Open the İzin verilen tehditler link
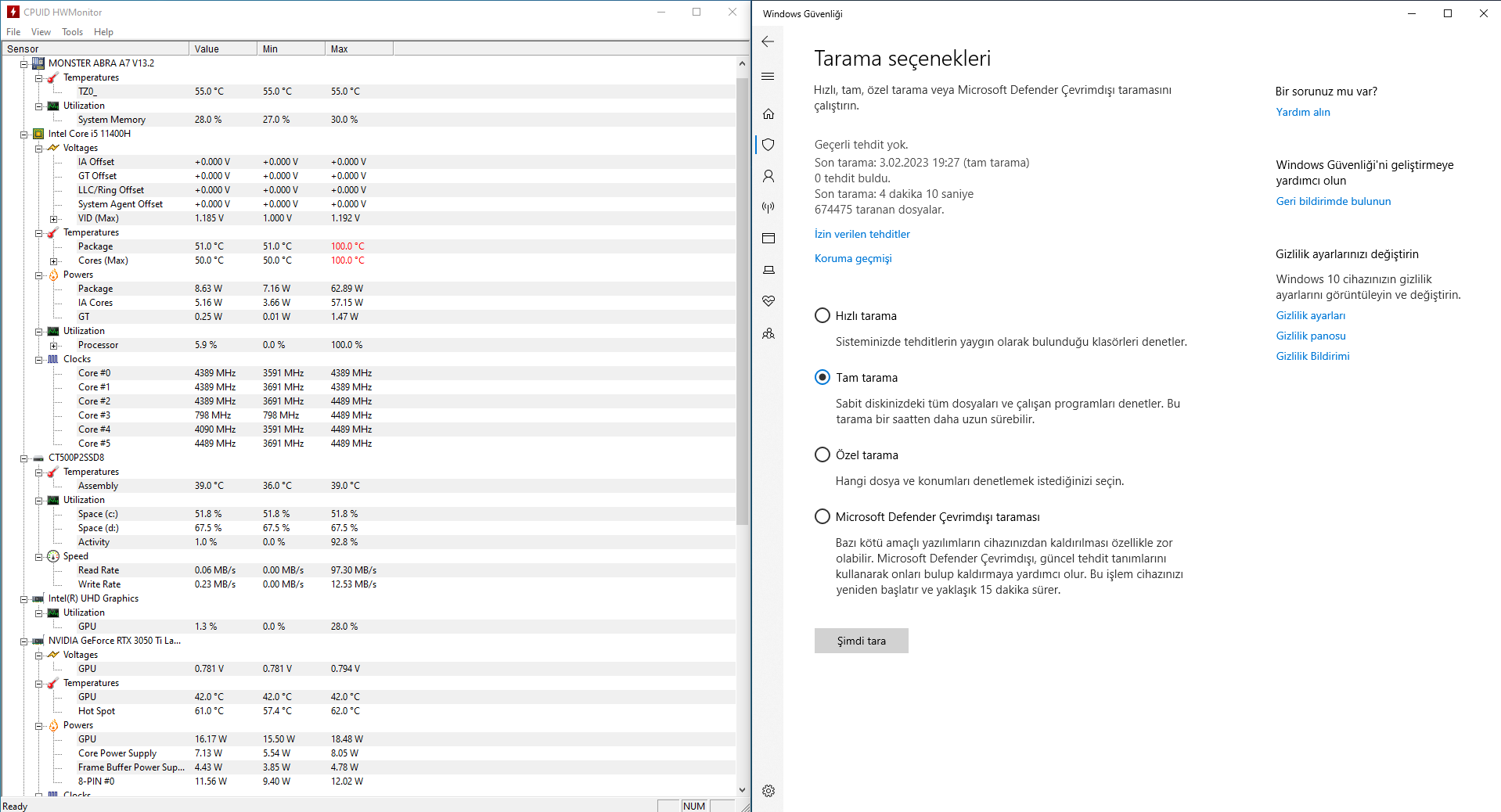 coord(862,234)
